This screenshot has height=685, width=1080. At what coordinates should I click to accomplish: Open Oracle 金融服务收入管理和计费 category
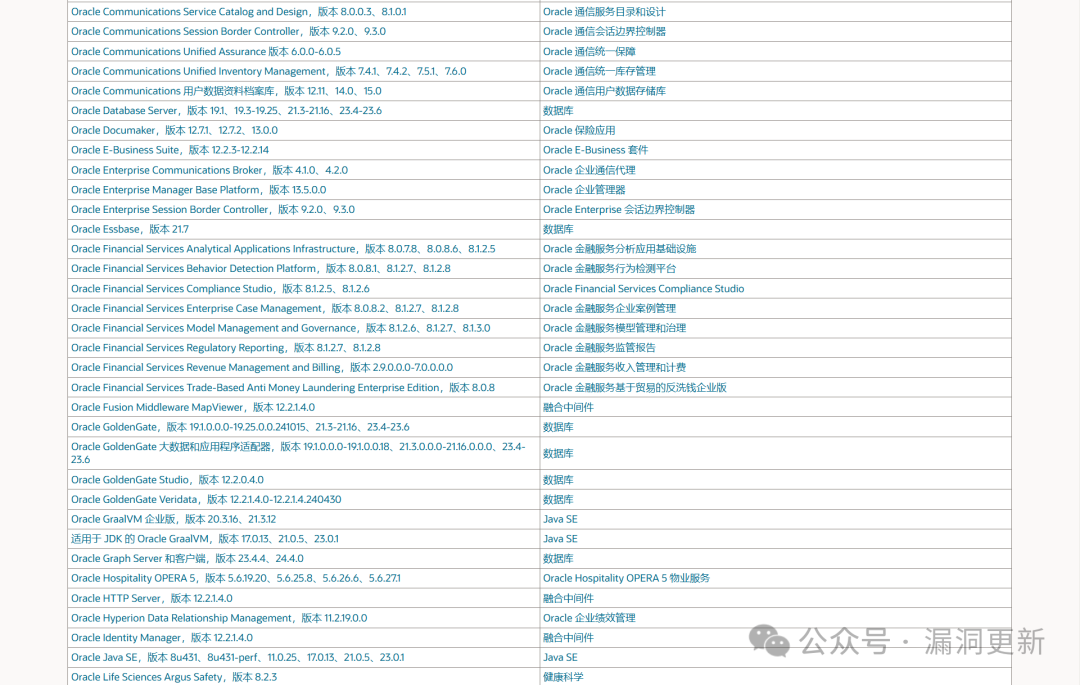[614, 368]
